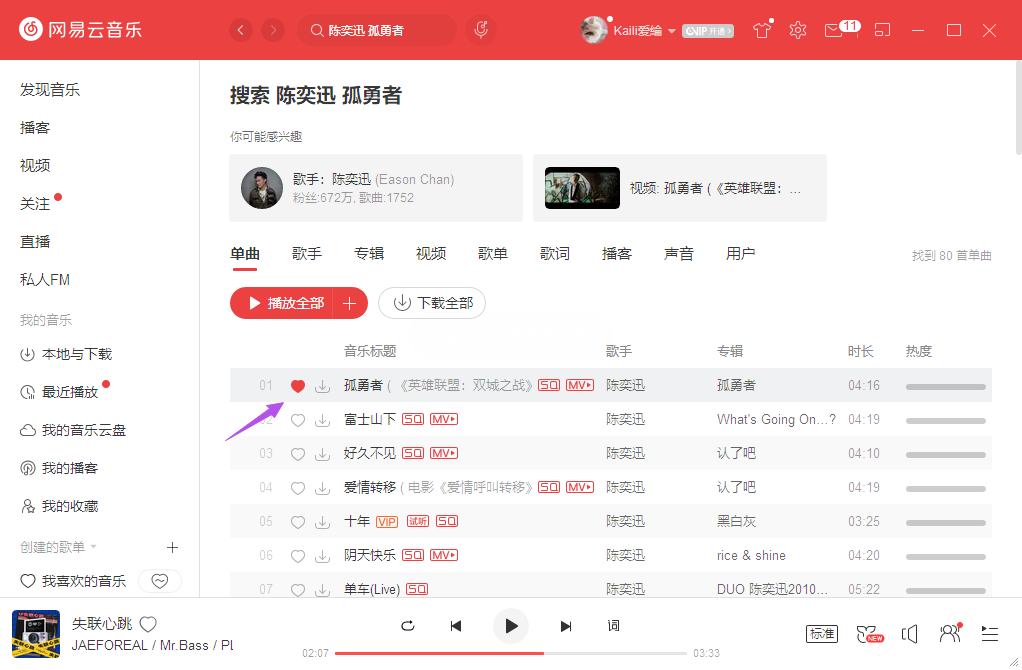Switch to the 专辑 search tab
Screen dimensions: 1022x670
click(369, 253)
